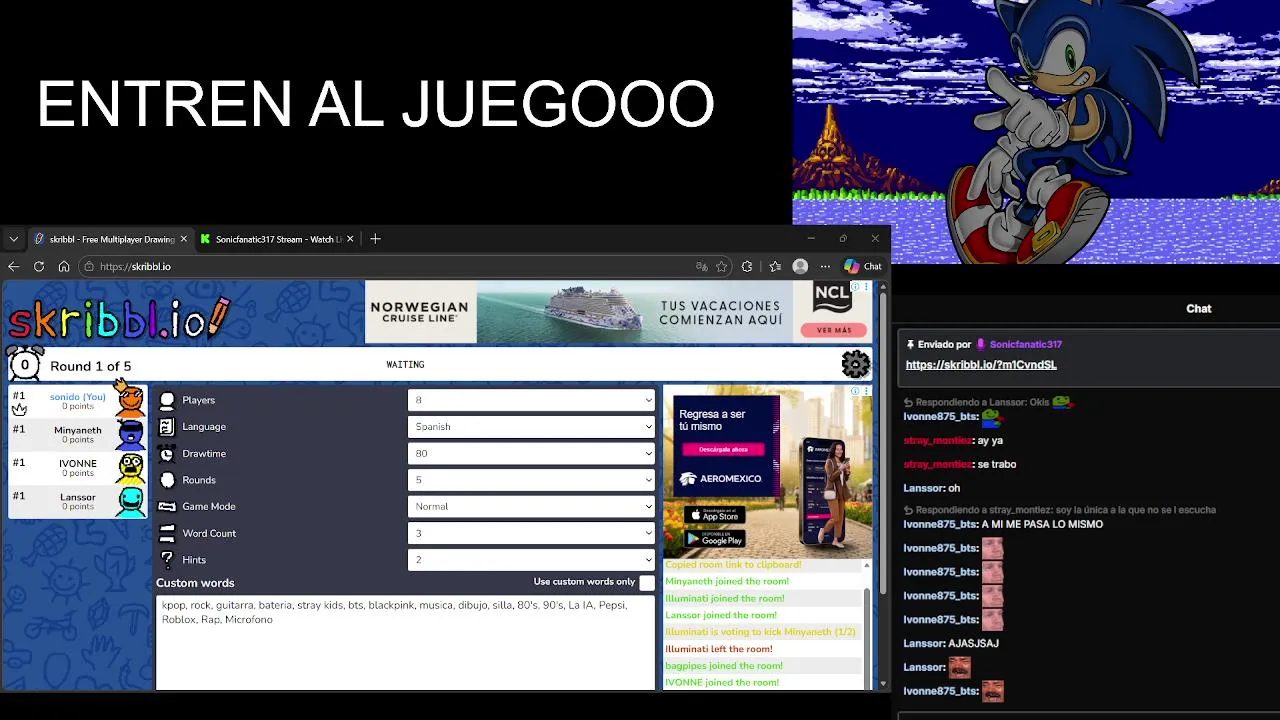
Task: Open the pinned skribbl.io room link
Action: coord(981,365)
